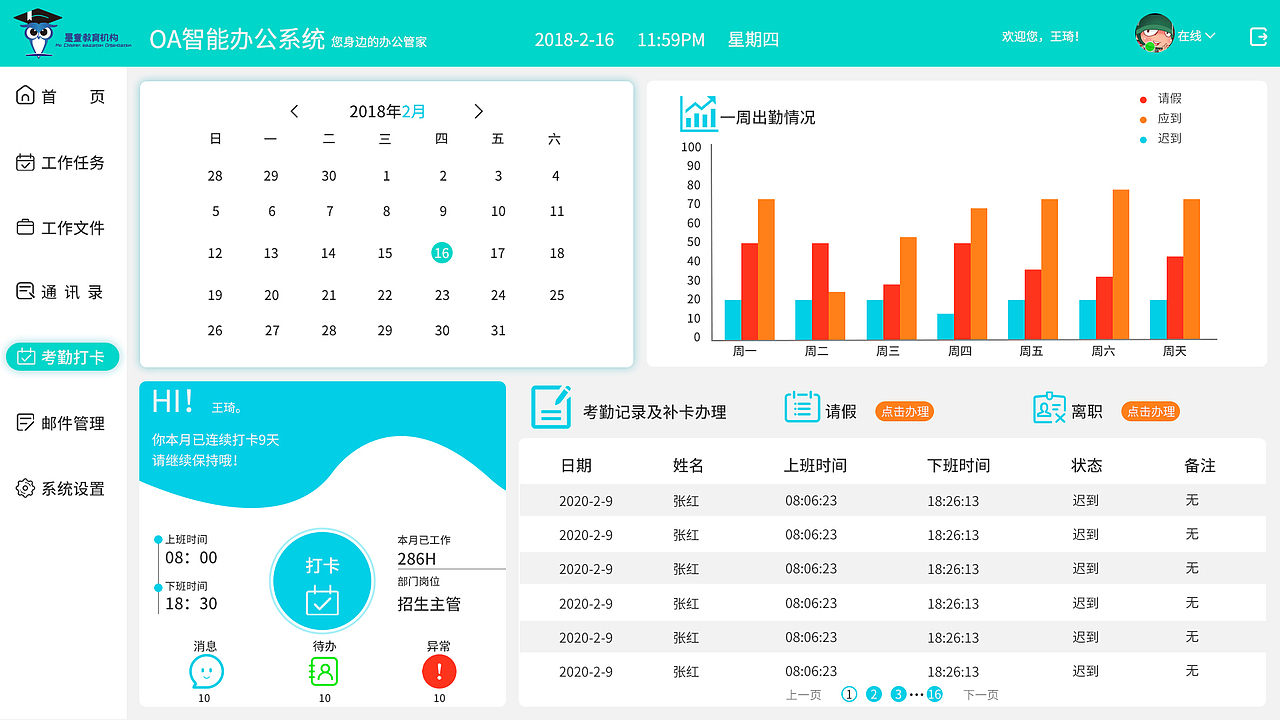Click 点击办理 next to 请假

point(903,410)
